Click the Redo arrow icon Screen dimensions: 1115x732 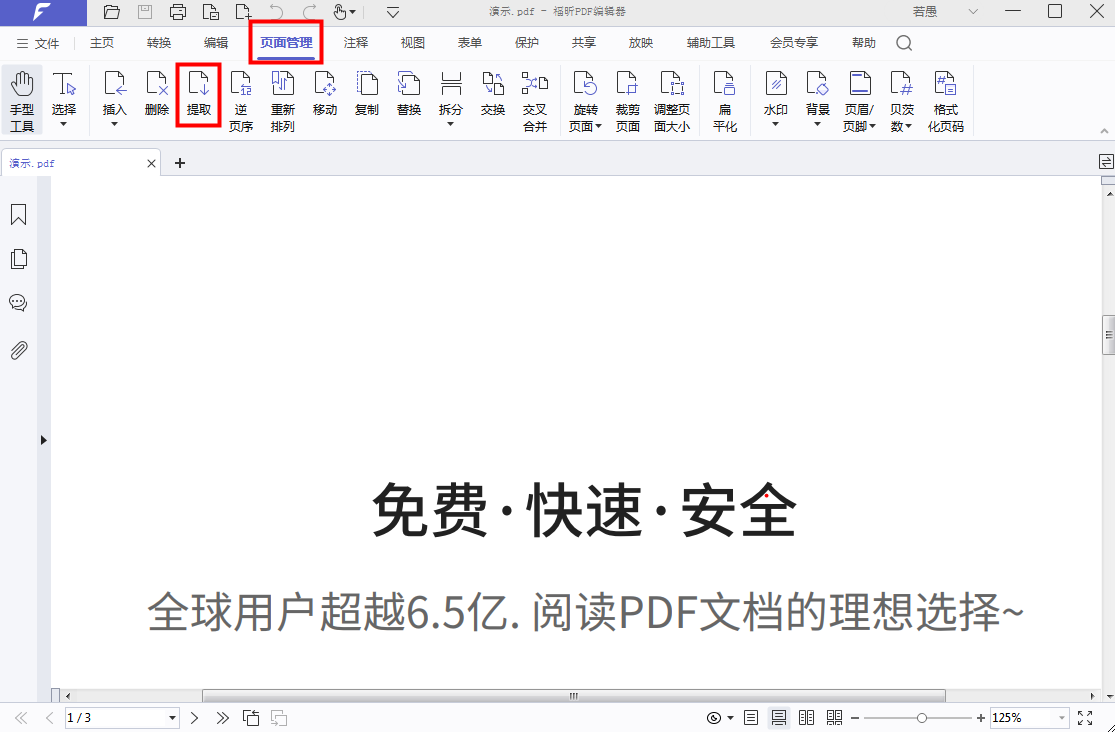(x=309, y=11)
